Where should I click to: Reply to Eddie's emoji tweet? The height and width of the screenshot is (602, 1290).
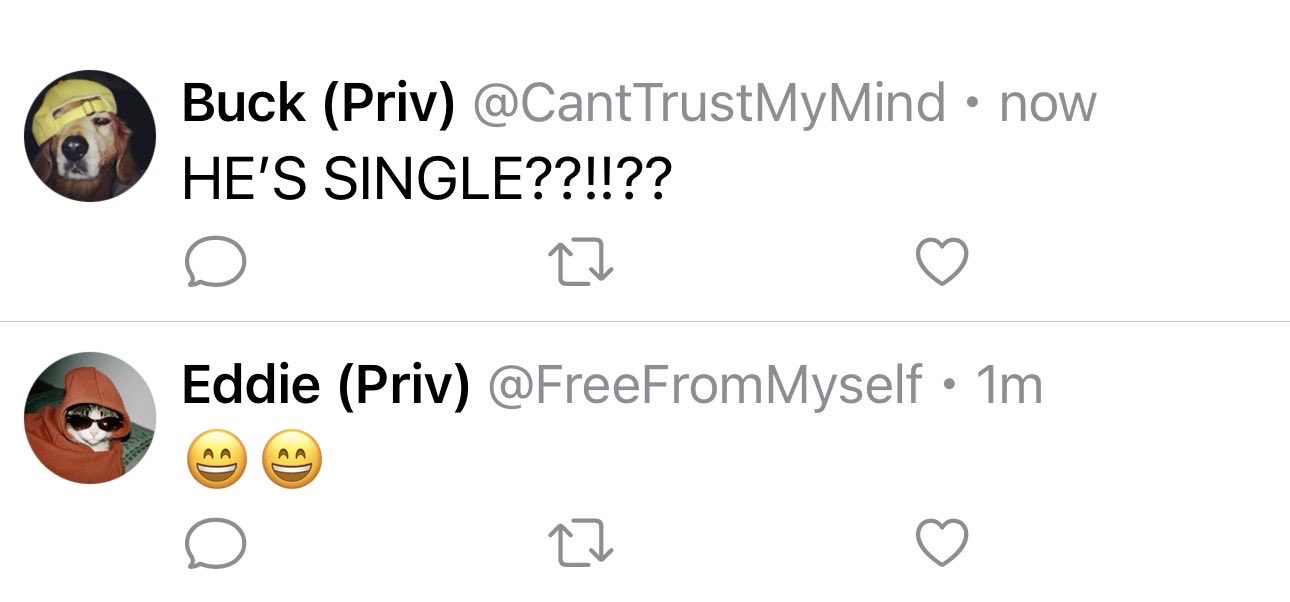215,543
